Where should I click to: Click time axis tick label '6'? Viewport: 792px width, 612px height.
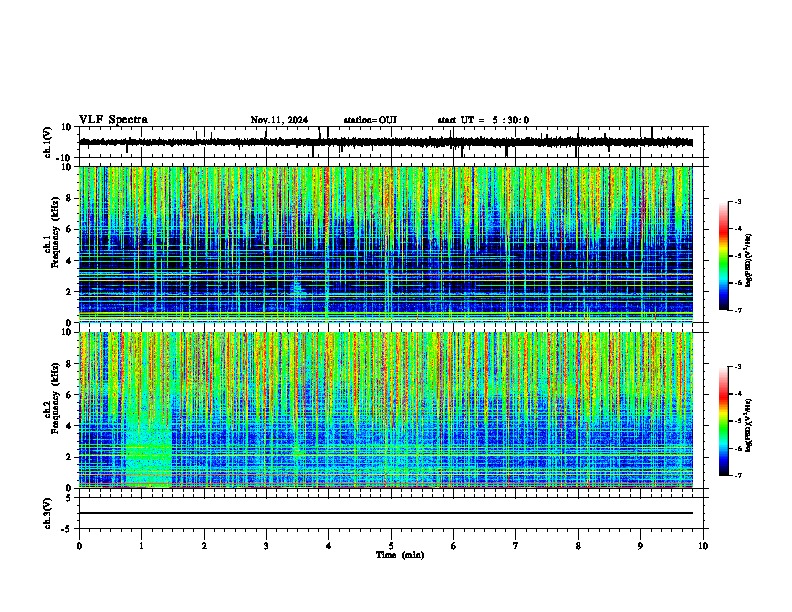pos(454,546)
